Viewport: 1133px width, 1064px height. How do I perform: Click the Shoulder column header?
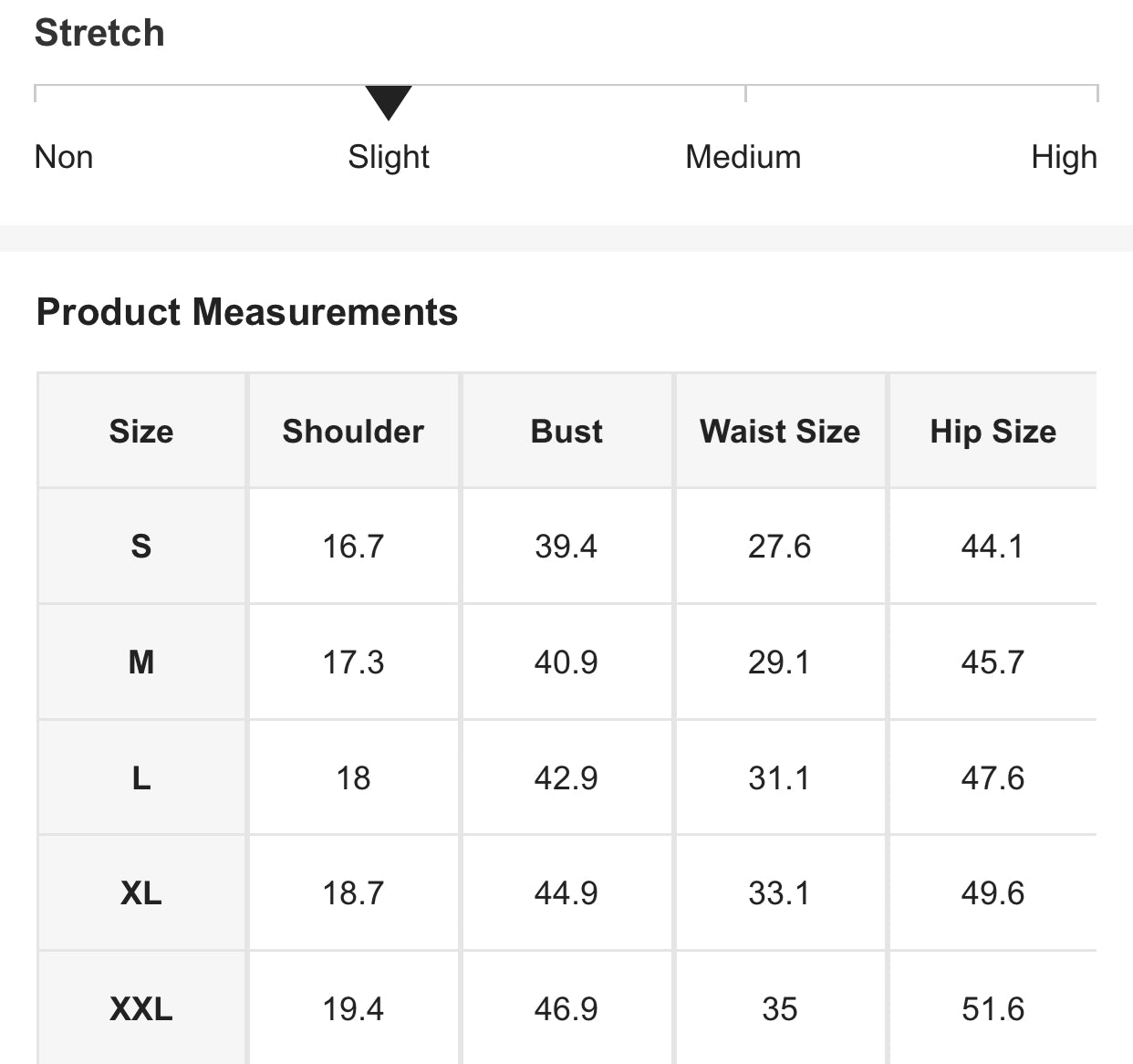pos(353,431)
